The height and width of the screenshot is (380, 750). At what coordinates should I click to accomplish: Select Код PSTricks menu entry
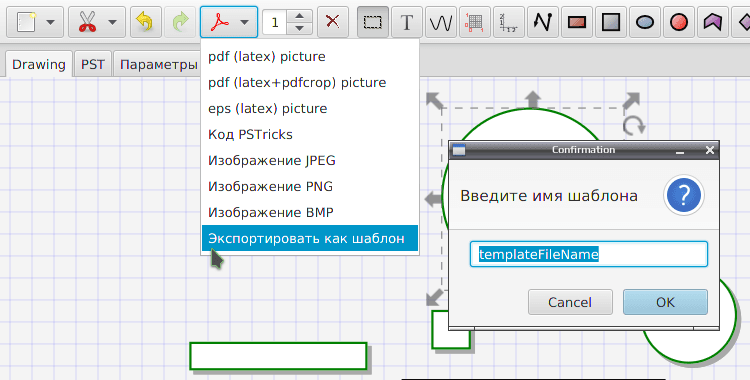(x=310, y=134)
